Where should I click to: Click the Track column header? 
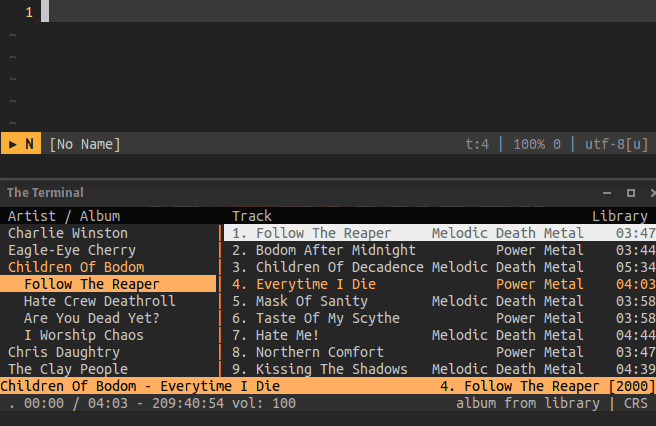coord(252,216)
